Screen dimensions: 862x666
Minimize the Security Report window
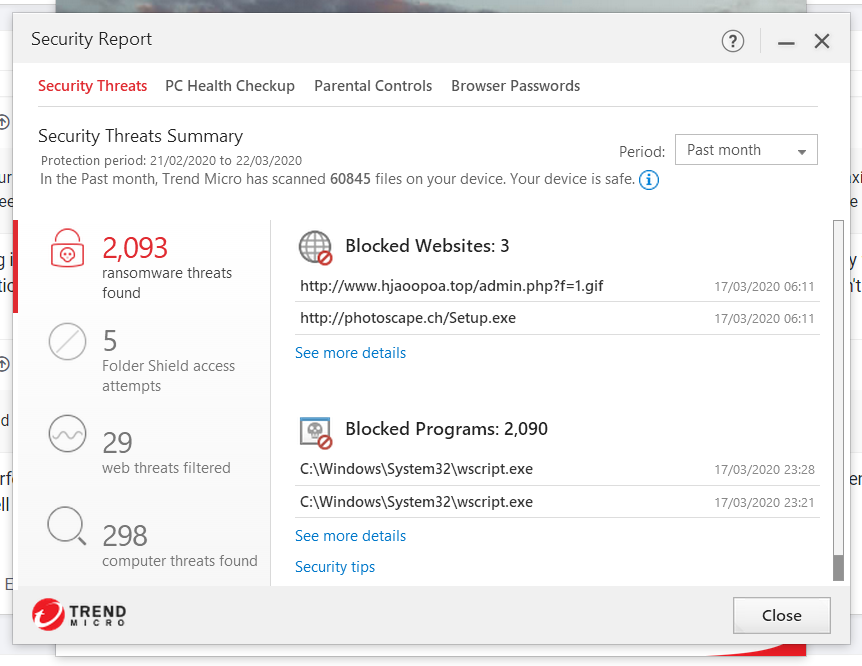[786, 42]
